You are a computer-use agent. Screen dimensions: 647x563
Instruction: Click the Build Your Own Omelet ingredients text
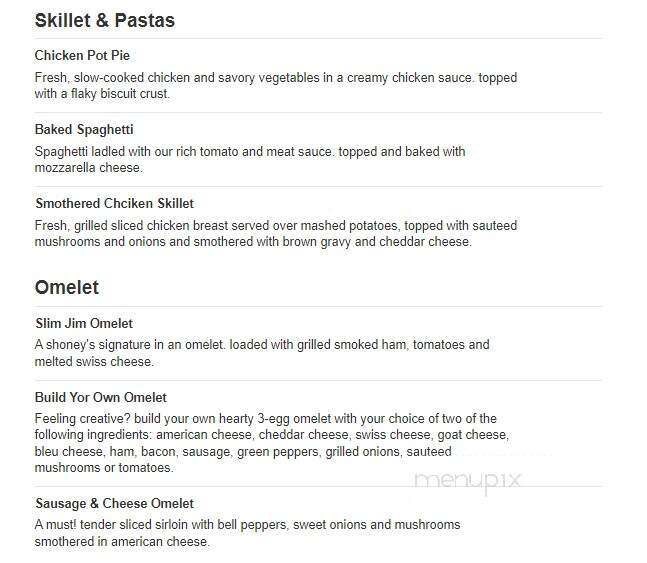272,443
